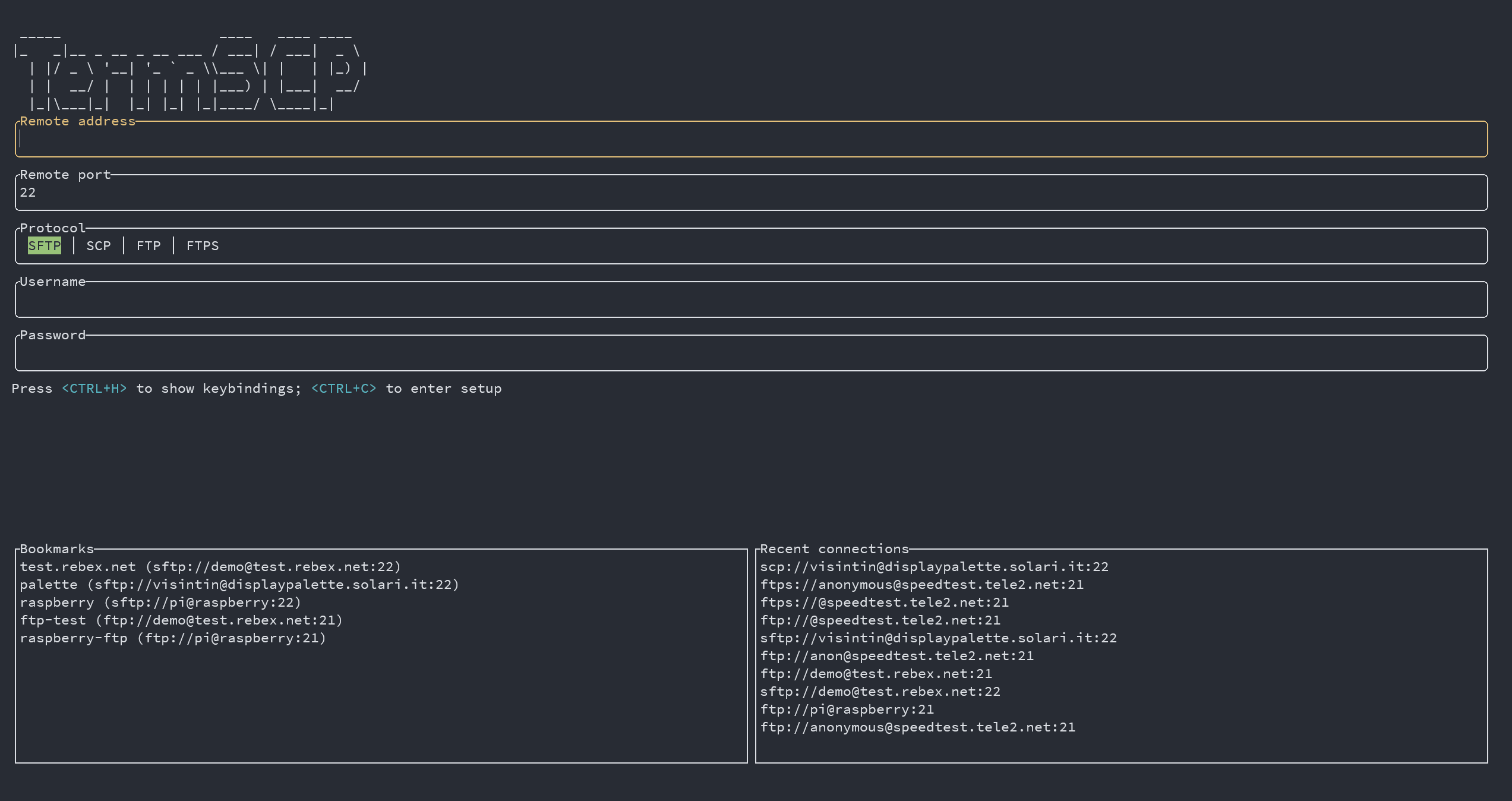Open the test.rebex.net sftp bookmark

(210, 567)
